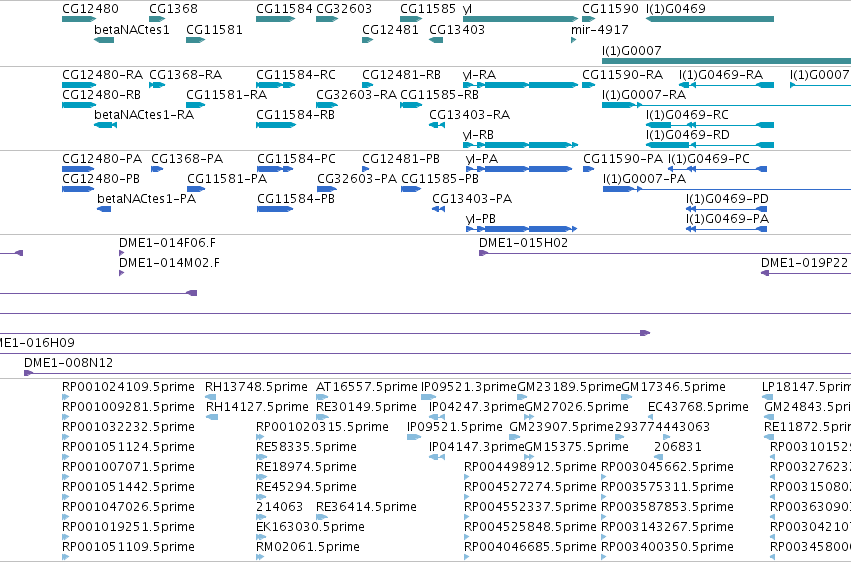Click the GM23907.5prime EST label
851x562 pixels.
pyautogui.click(x=561, y=427)
